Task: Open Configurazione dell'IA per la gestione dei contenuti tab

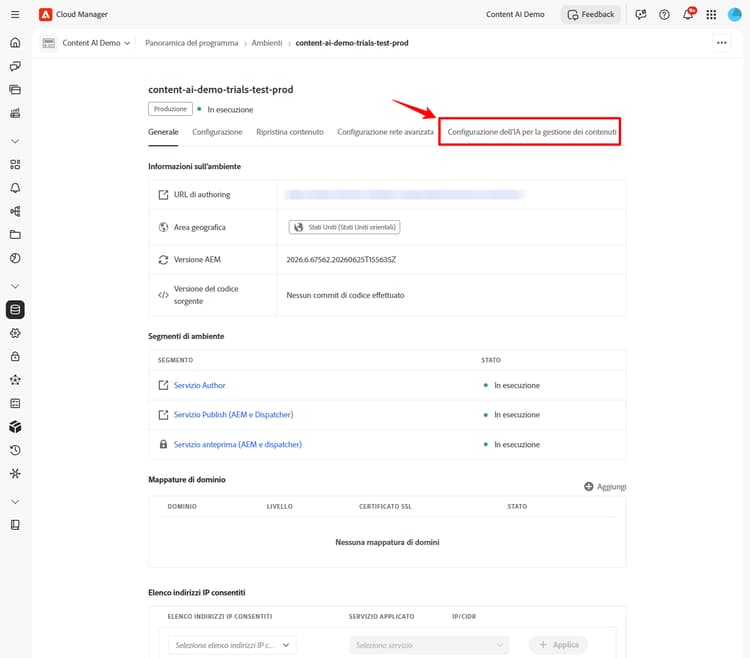Action: [532, 132]
